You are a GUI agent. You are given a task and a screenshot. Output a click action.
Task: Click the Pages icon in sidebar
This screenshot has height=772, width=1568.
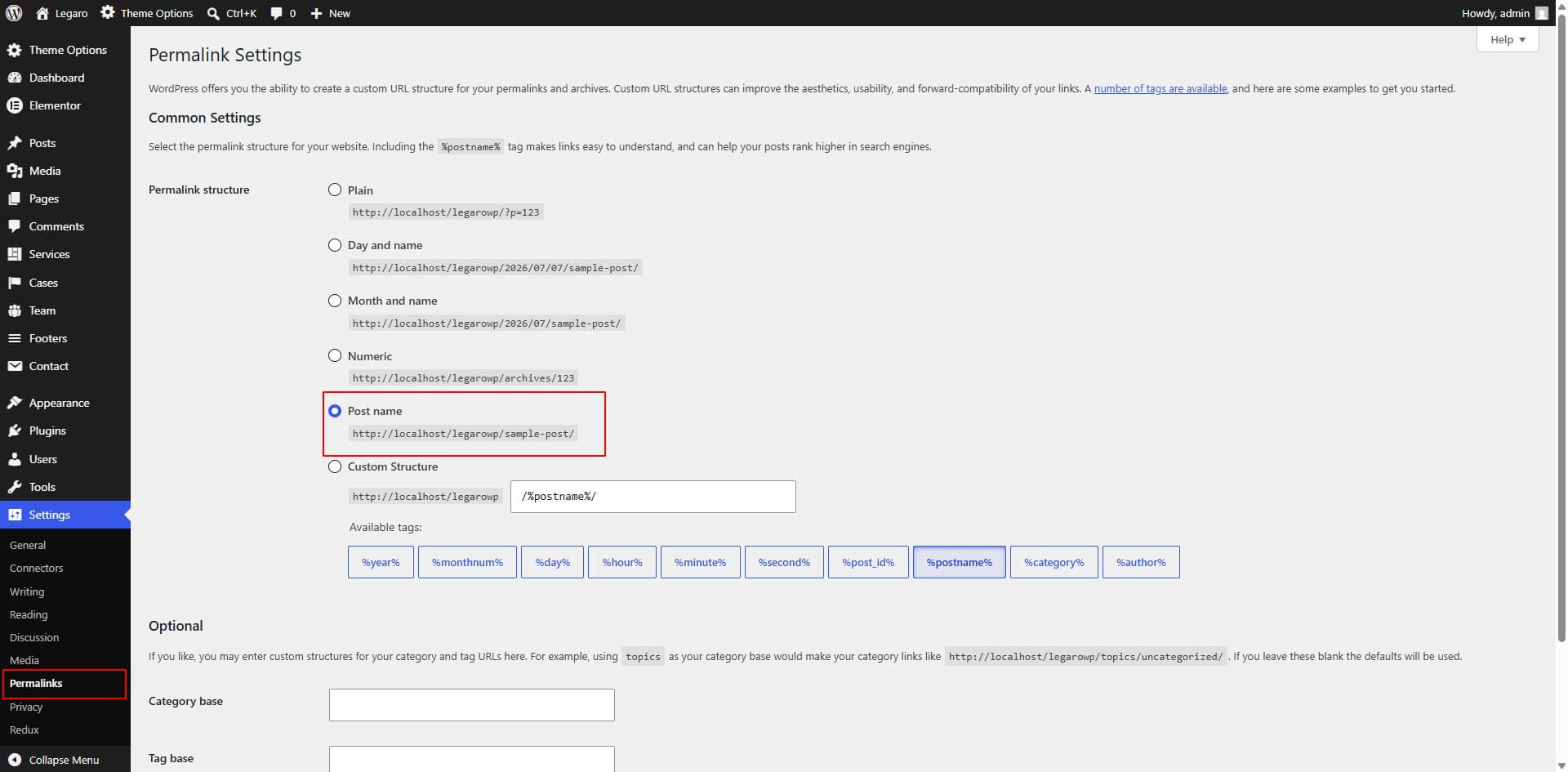click(15, 199)
